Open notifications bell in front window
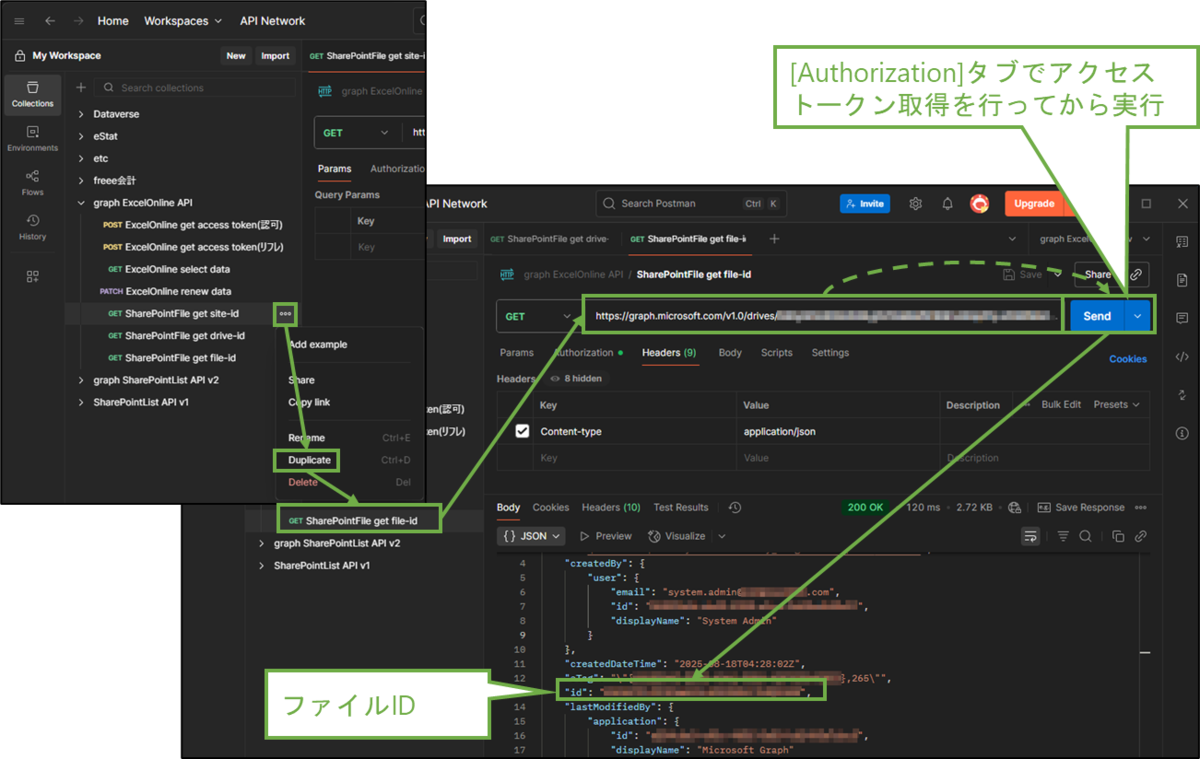The image size is (1200, 759). [947, 204]
